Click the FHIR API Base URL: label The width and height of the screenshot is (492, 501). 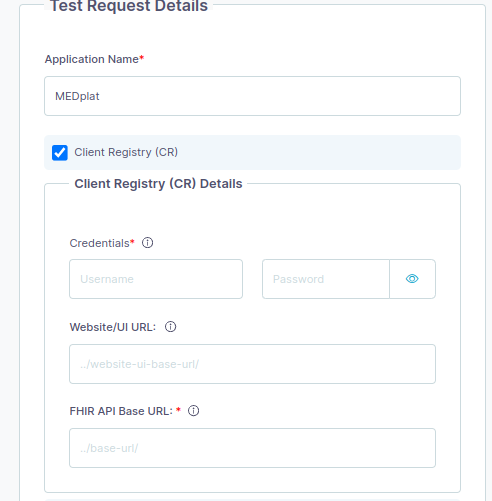click(x=121, y=411)
